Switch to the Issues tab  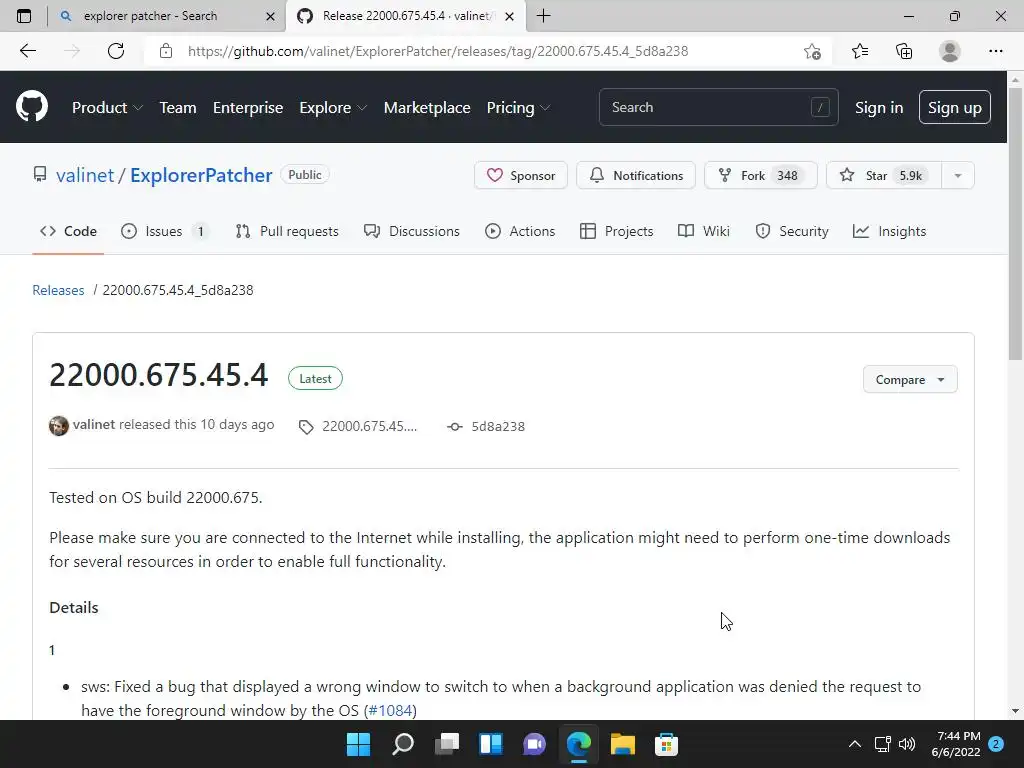click(165, 231)
